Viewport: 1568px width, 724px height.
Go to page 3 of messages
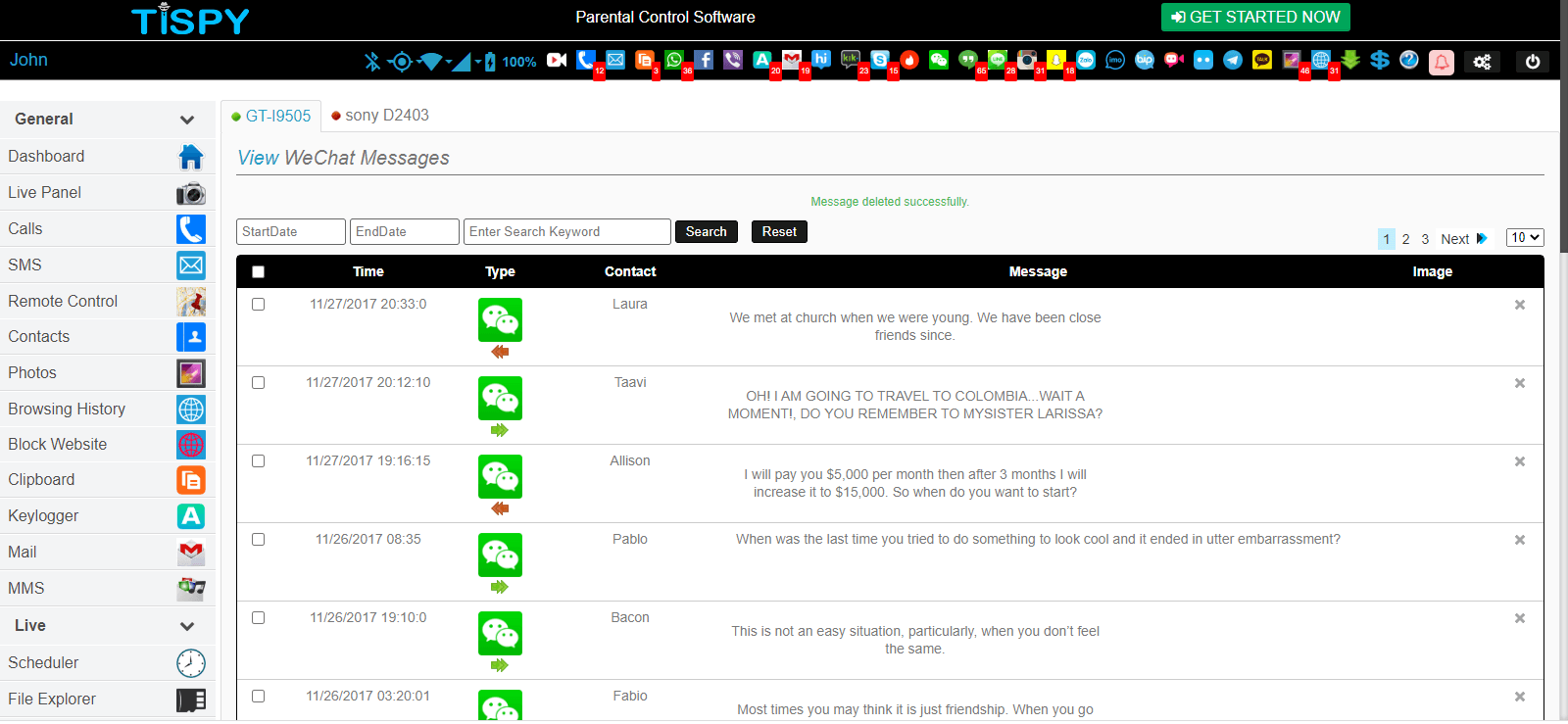click(x=1425, y=239)
